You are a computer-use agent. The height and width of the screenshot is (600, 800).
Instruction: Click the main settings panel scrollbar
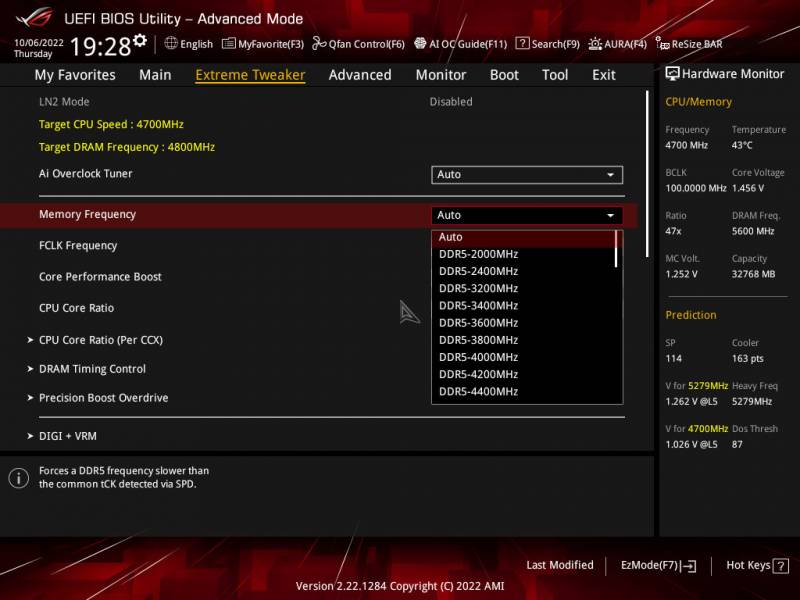coord(647,174)
